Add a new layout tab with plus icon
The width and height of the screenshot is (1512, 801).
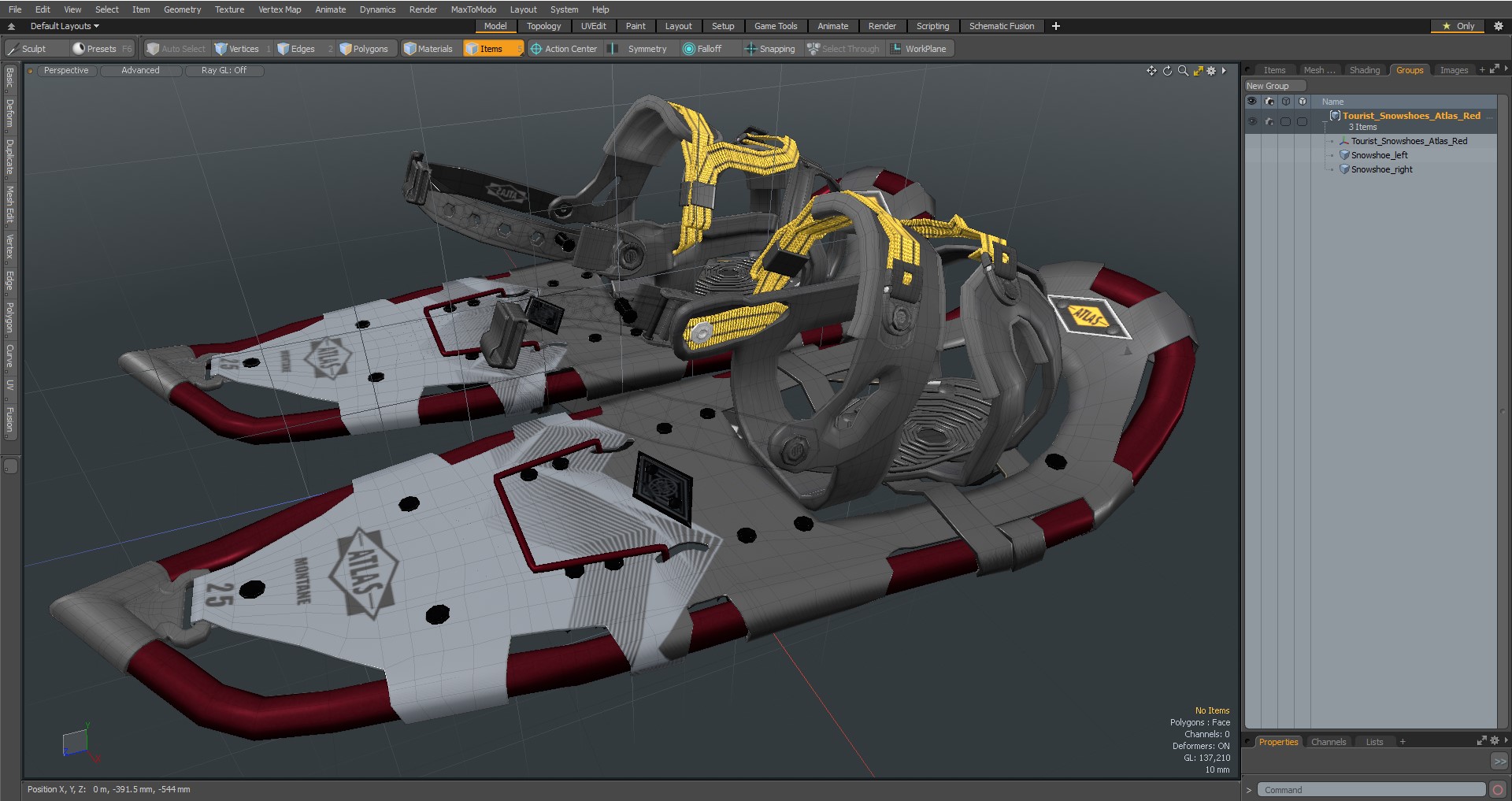click(1056, 26)
